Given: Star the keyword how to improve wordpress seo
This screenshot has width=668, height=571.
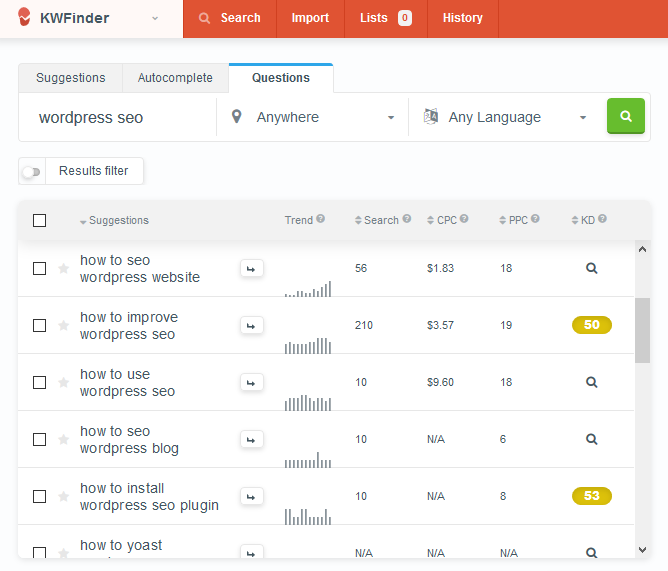Looking at the screenshot, I should (x=63, y=326).
